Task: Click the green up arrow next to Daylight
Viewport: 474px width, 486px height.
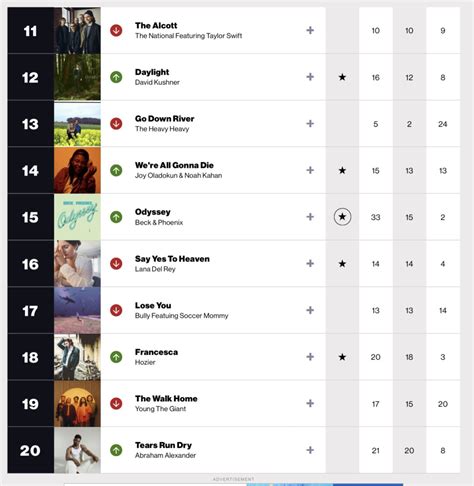Action: [x=116, y=77]
